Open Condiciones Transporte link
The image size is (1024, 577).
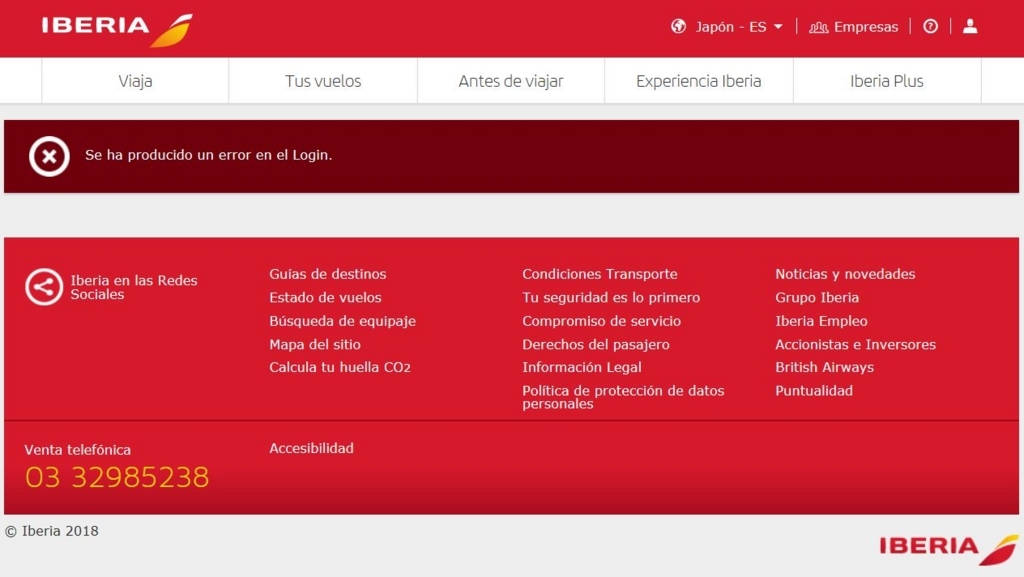600,274
